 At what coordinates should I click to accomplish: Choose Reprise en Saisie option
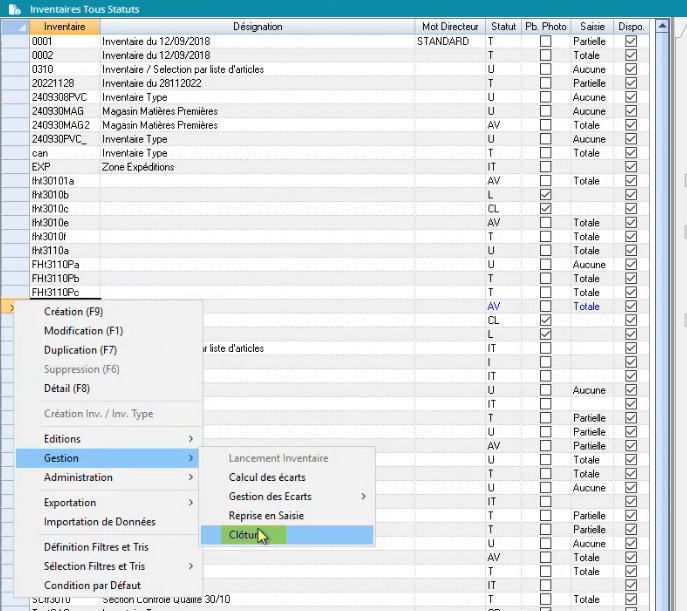pos(266,516)
